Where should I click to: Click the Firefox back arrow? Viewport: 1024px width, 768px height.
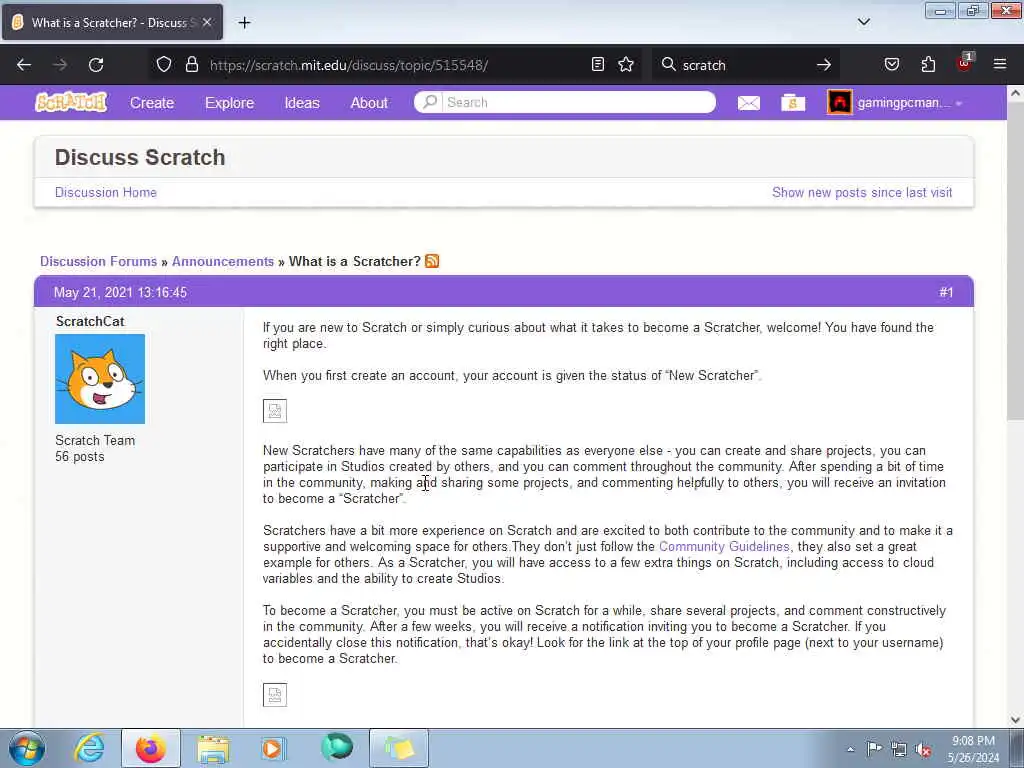[24, 65]
